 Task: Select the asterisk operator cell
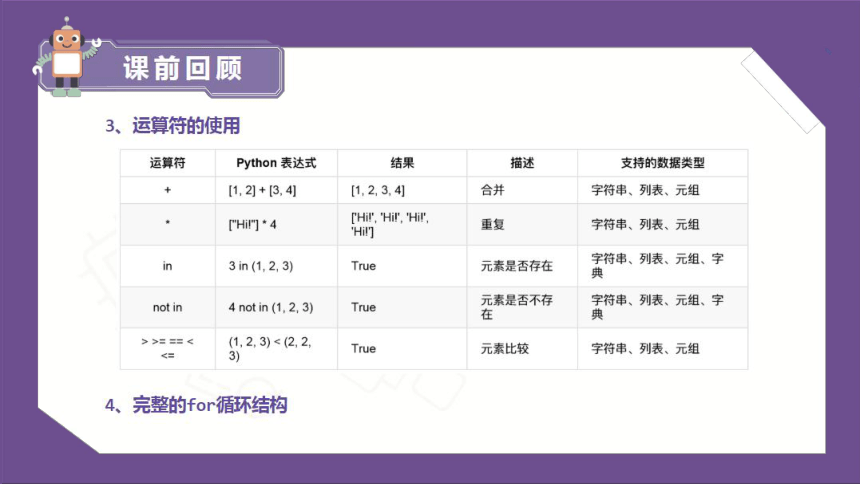pyautogui.click(x=167, y=224)
